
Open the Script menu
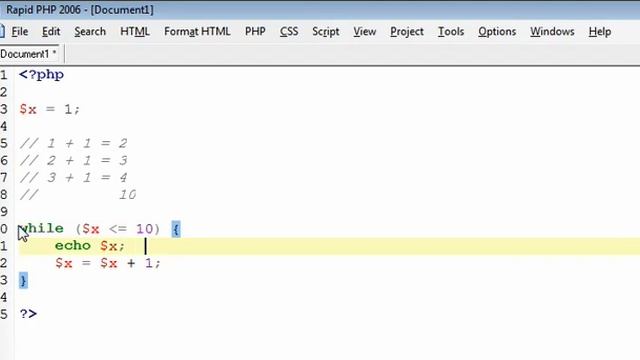(x=325, y=32)
